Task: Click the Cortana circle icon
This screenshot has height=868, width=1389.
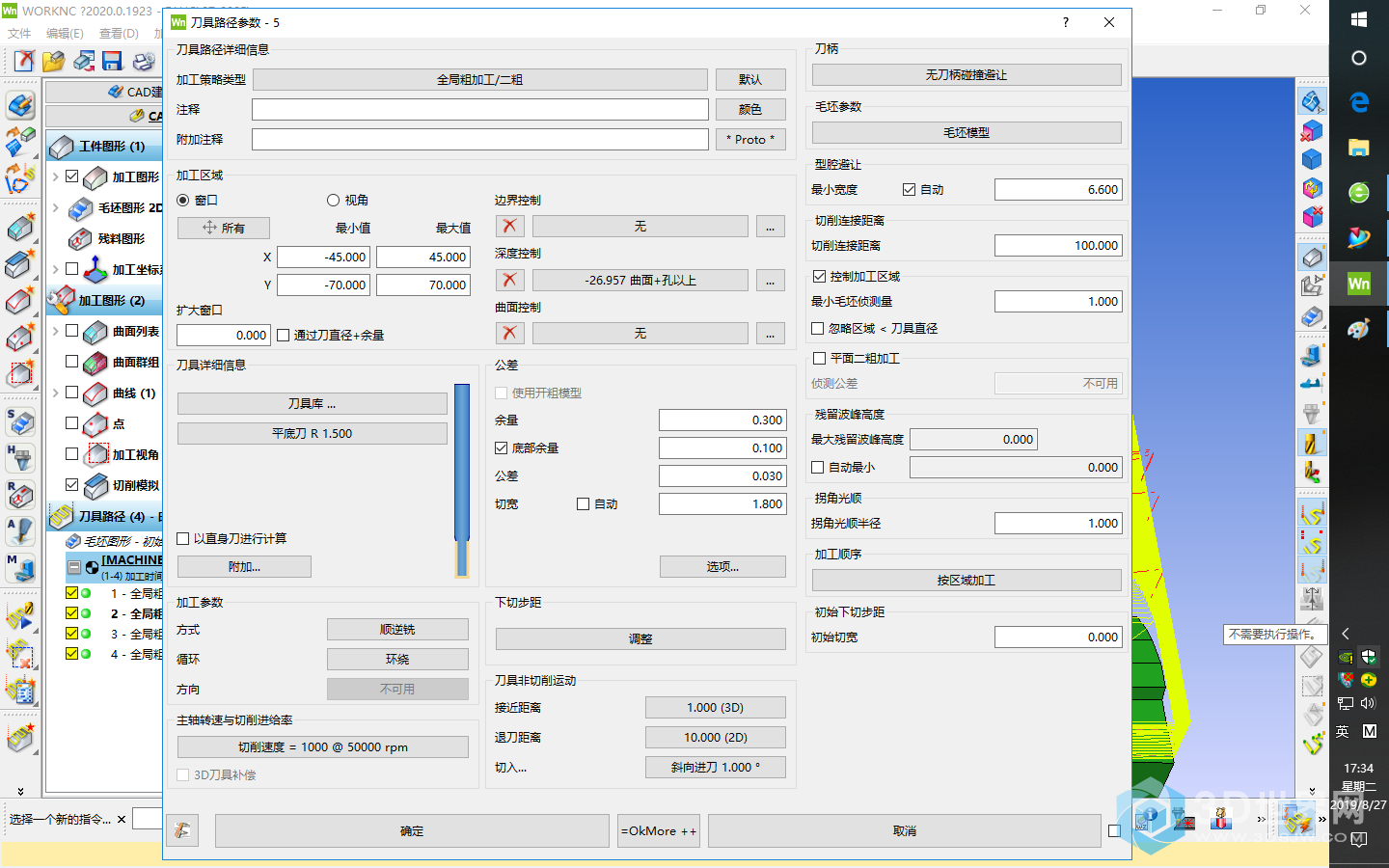Action: (x=1359, y=58)
